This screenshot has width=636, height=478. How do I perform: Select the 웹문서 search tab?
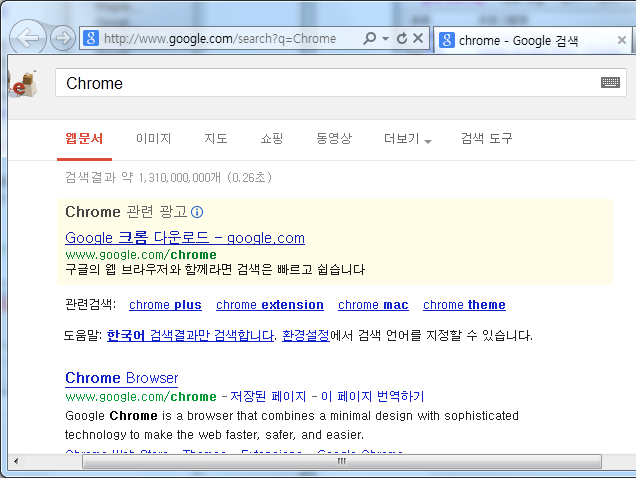(x=84, y=139)
